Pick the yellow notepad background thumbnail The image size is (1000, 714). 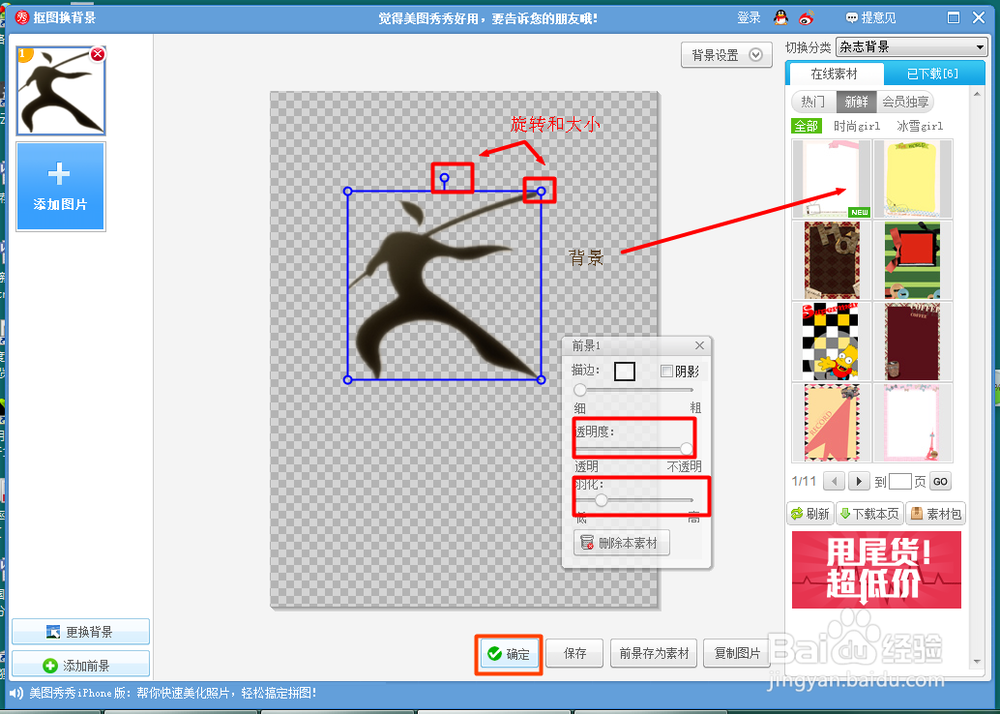(x=913, y=178)
